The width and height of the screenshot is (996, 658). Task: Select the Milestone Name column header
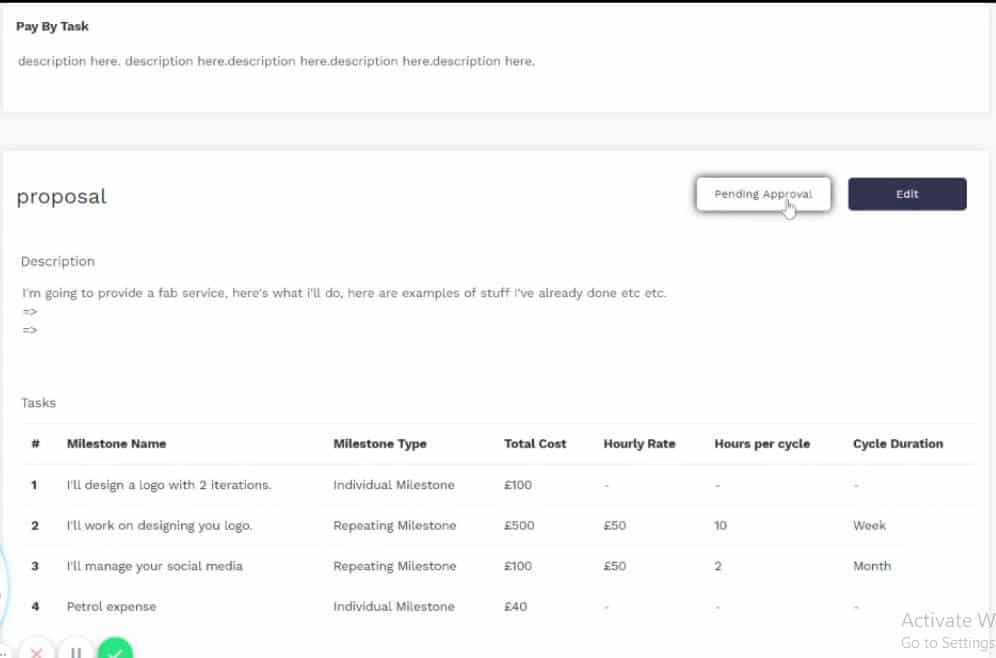[116, 444]
